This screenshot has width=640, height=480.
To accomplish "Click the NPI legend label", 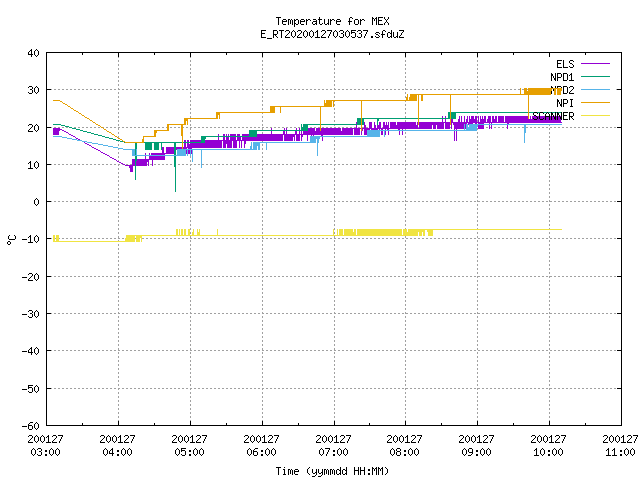I will (x=565, y=103).
